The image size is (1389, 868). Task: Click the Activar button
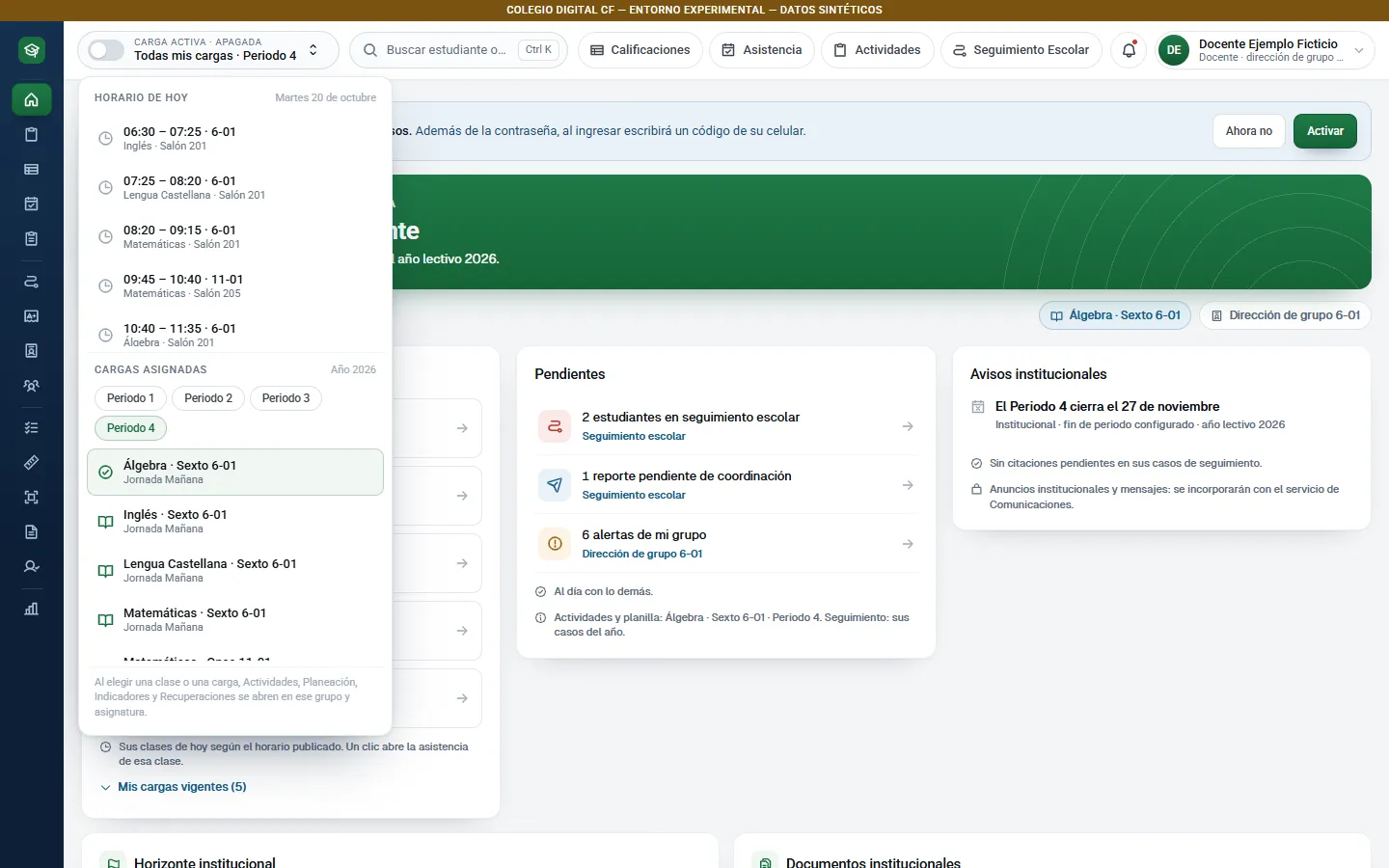pos(1325,131)
